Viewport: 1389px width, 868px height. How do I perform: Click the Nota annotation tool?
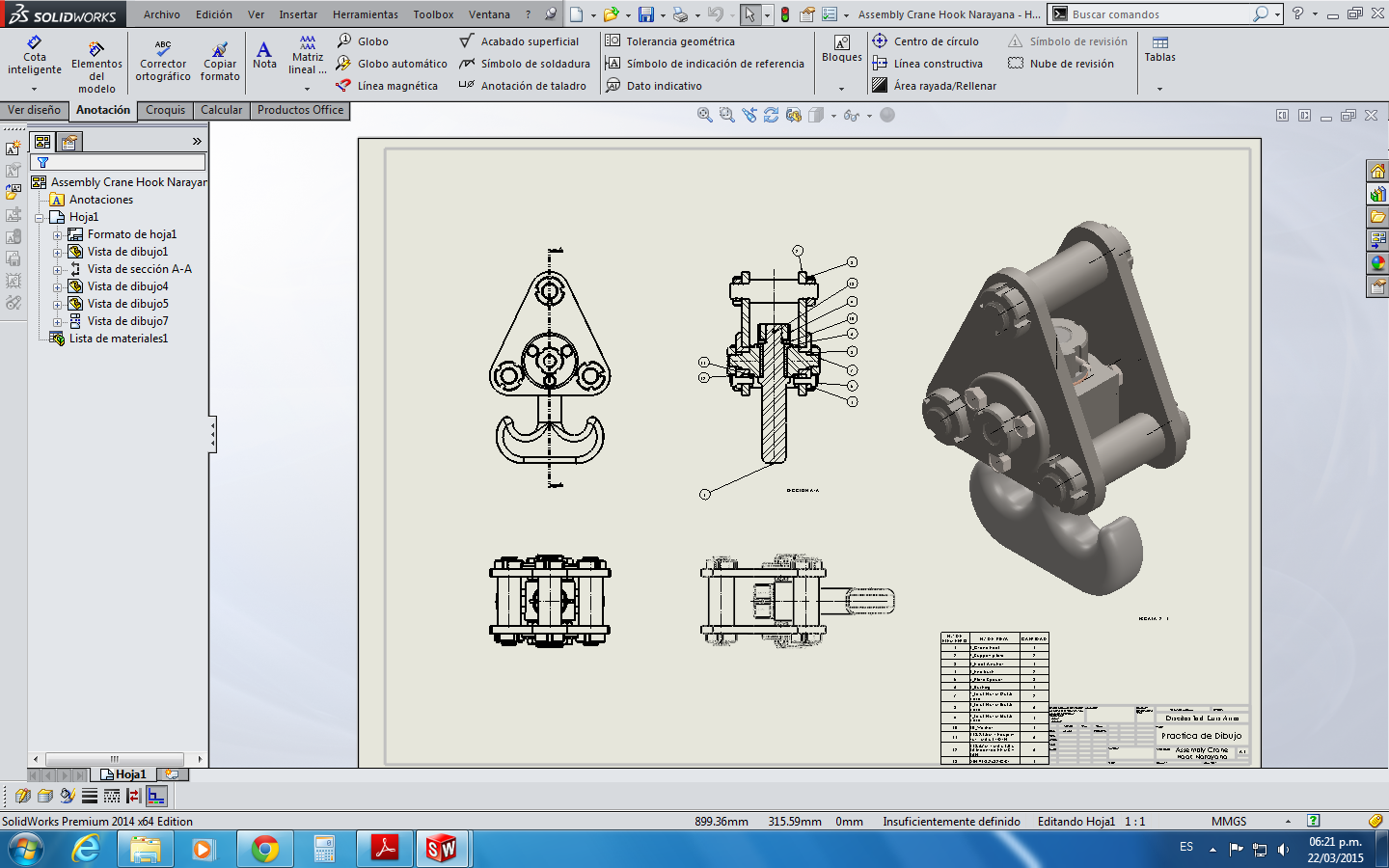(x=264, y=54)
